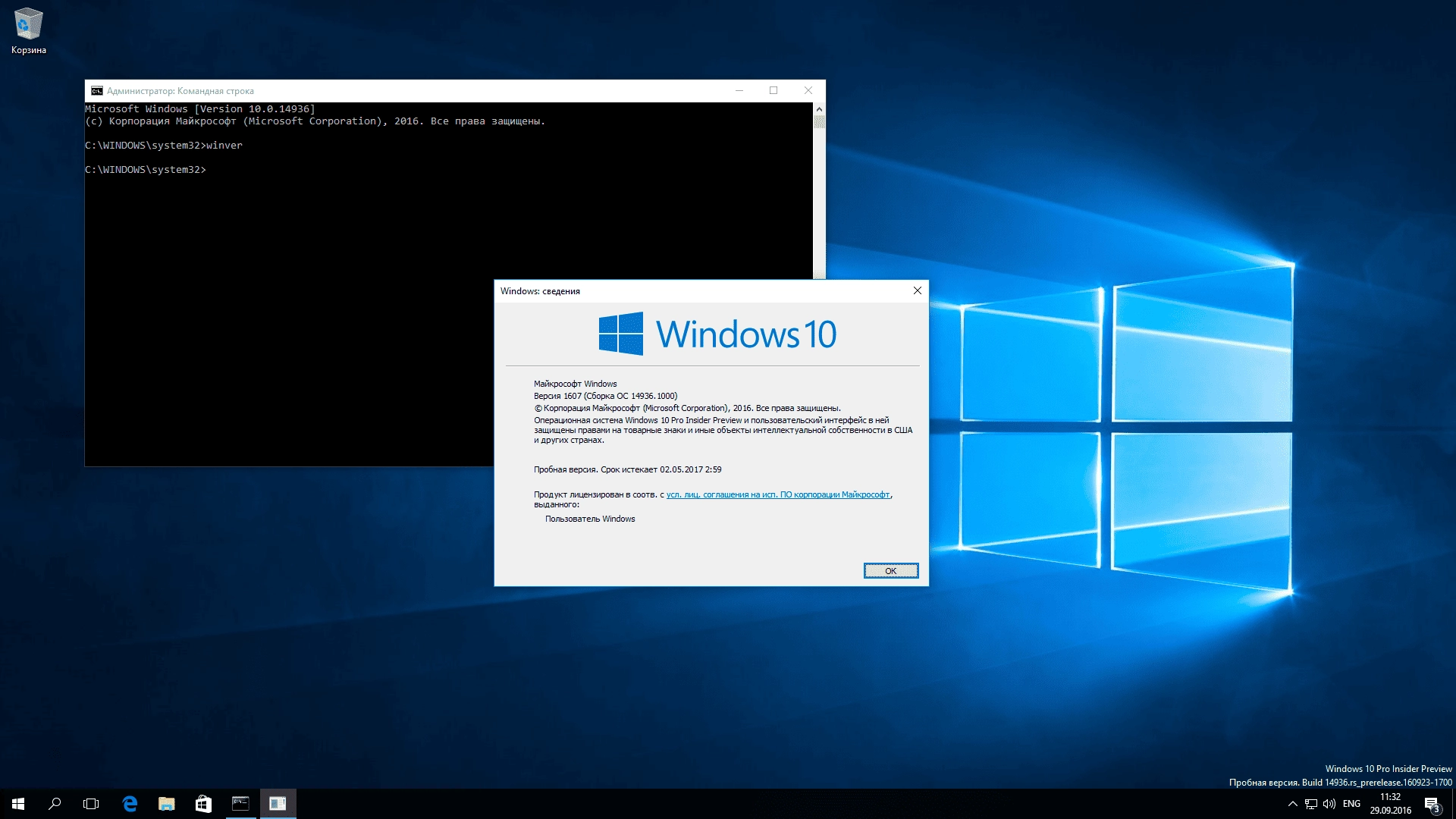Open volume tray icon
This screenshot has height=819, width=1456.
[x=1329, y=804]
